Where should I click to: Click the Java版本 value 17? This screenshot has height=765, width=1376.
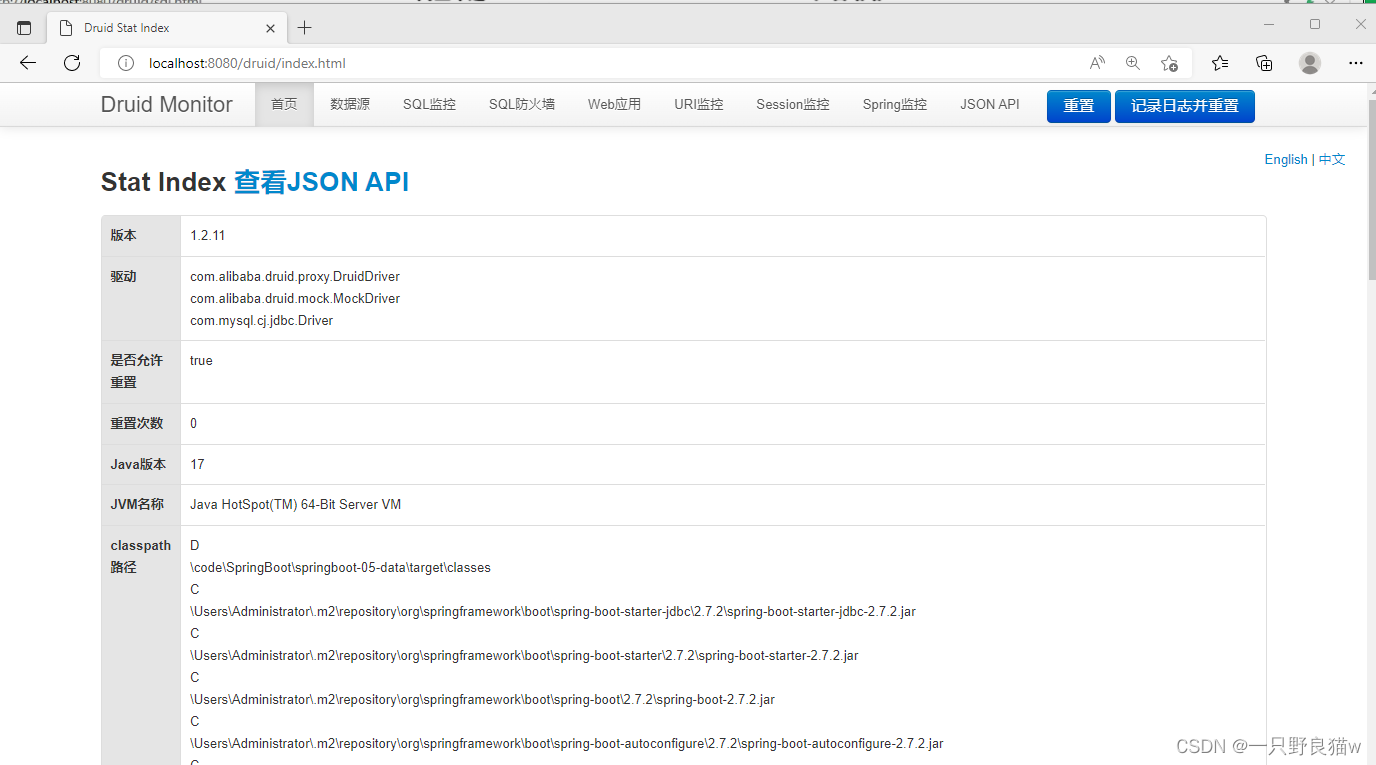197,464
